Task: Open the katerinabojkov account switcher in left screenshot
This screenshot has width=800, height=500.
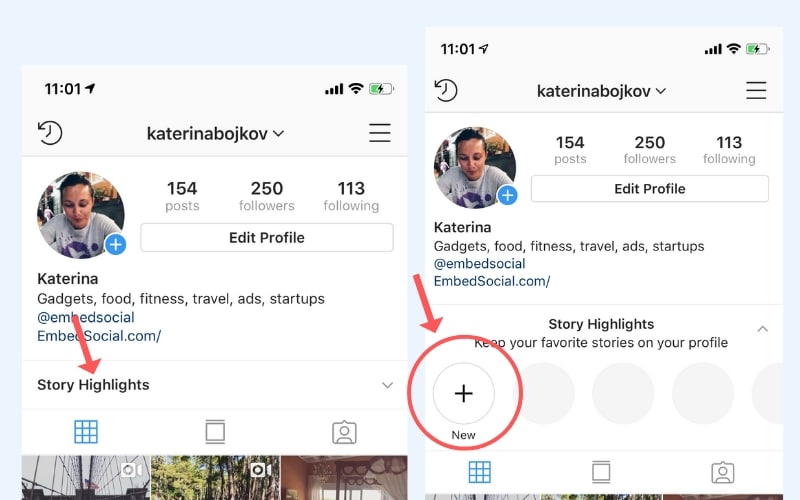Action: click(215, 134)
